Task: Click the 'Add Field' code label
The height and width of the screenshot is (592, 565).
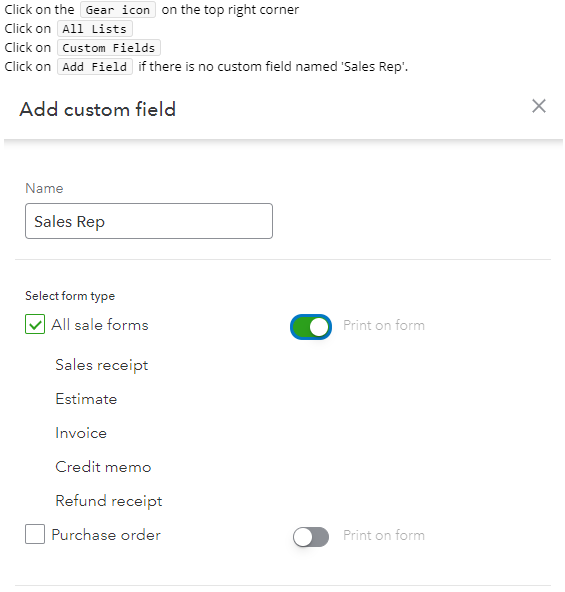Action: coord(95,66)
